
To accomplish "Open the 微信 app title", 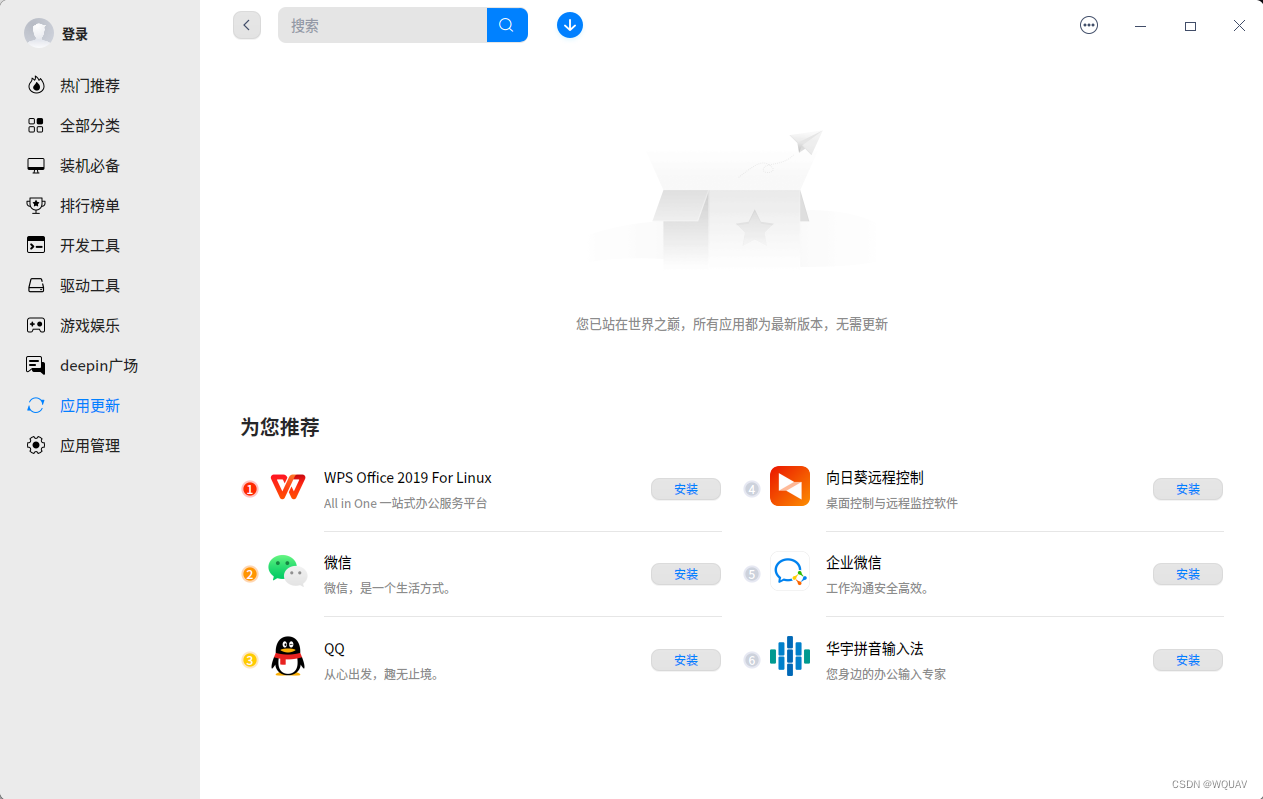I will [x=338, y=563].
